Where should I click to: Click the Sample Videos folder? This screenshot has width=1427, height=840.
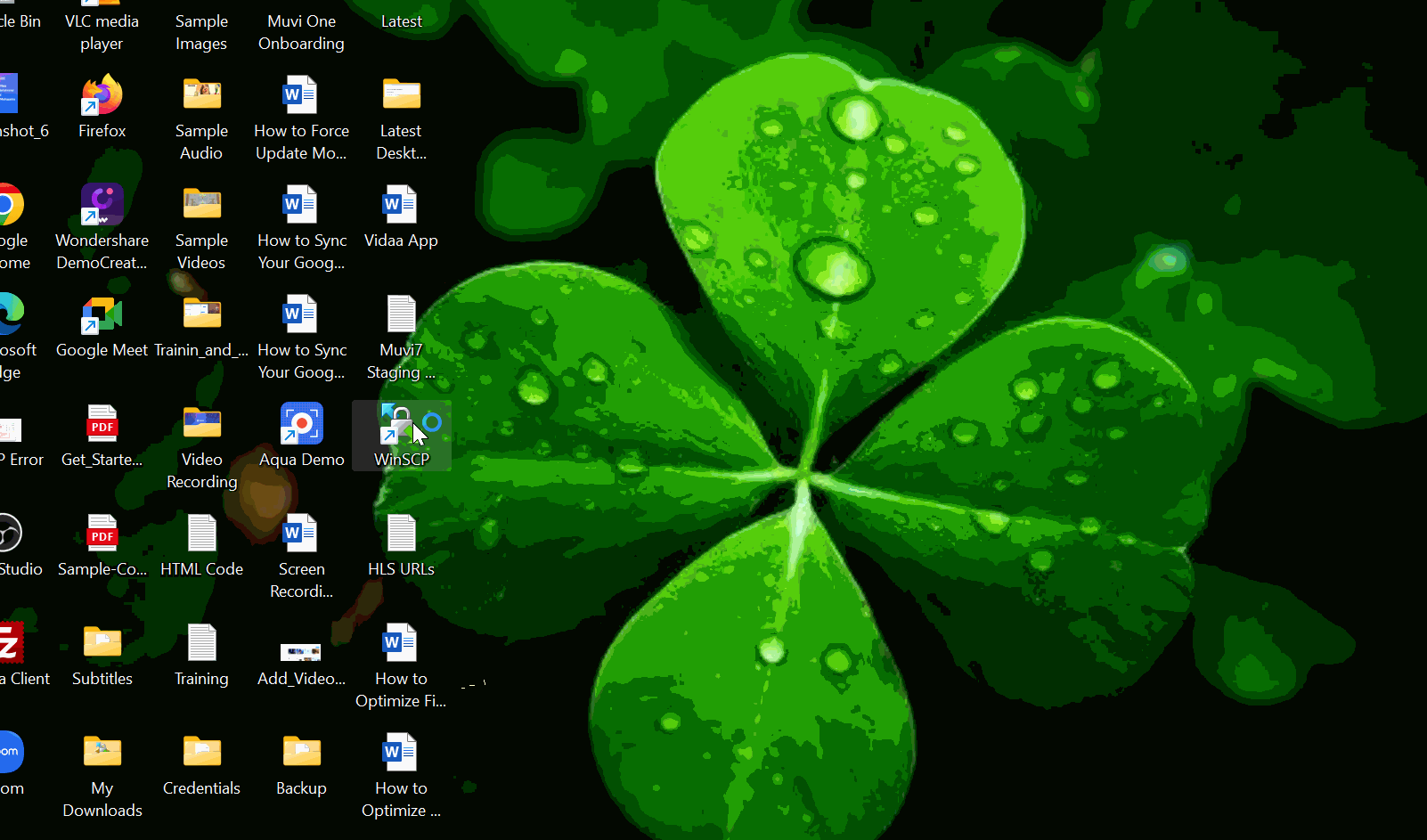(x=201, y=206)
